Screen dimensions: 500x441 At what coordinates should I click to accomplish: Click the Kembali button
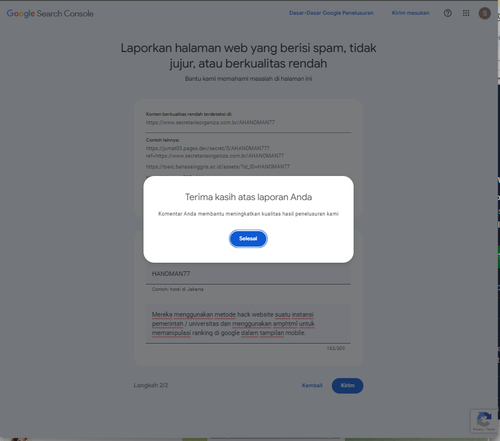(x=312, y=385)
